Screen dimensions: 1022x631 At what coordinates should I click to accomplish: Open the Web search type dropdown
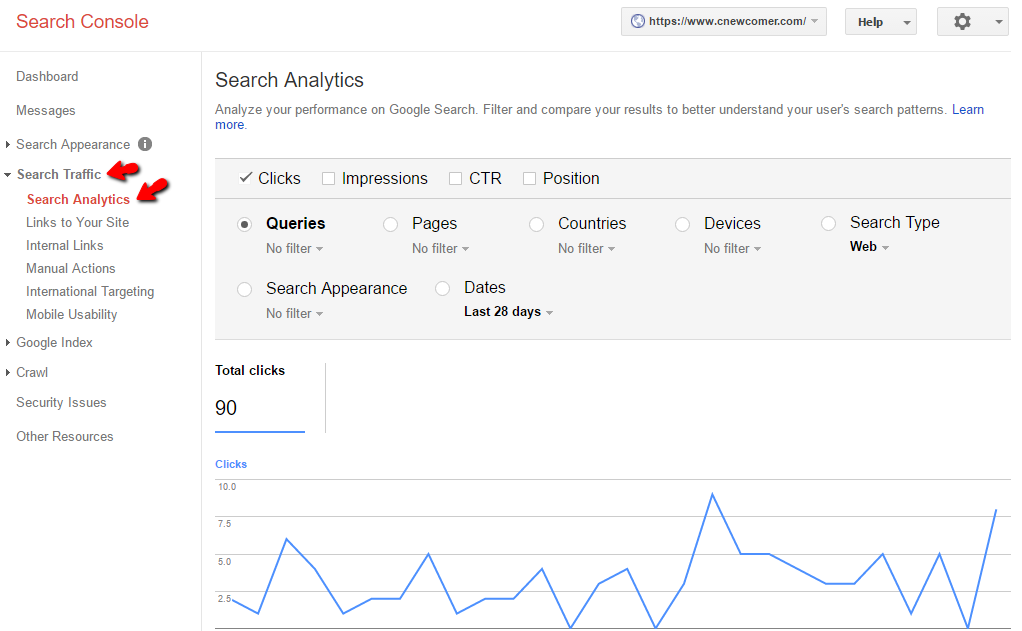click(x=869, y=246)
